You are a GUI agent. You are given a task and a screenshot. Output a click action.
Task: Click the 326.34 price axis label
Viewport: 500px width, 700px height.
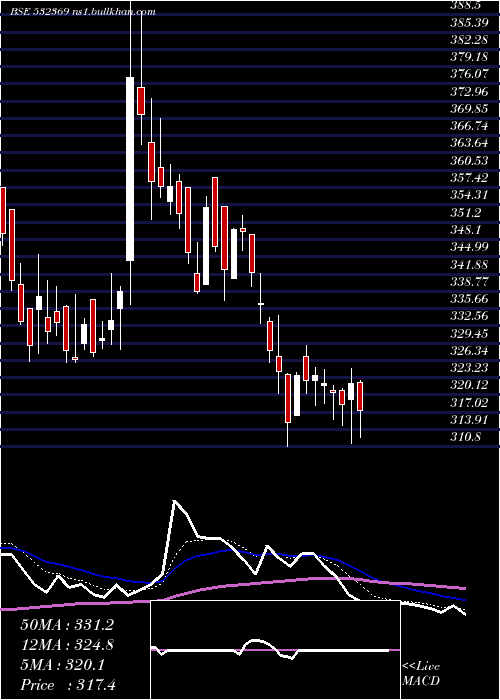(x=470, y=351)
